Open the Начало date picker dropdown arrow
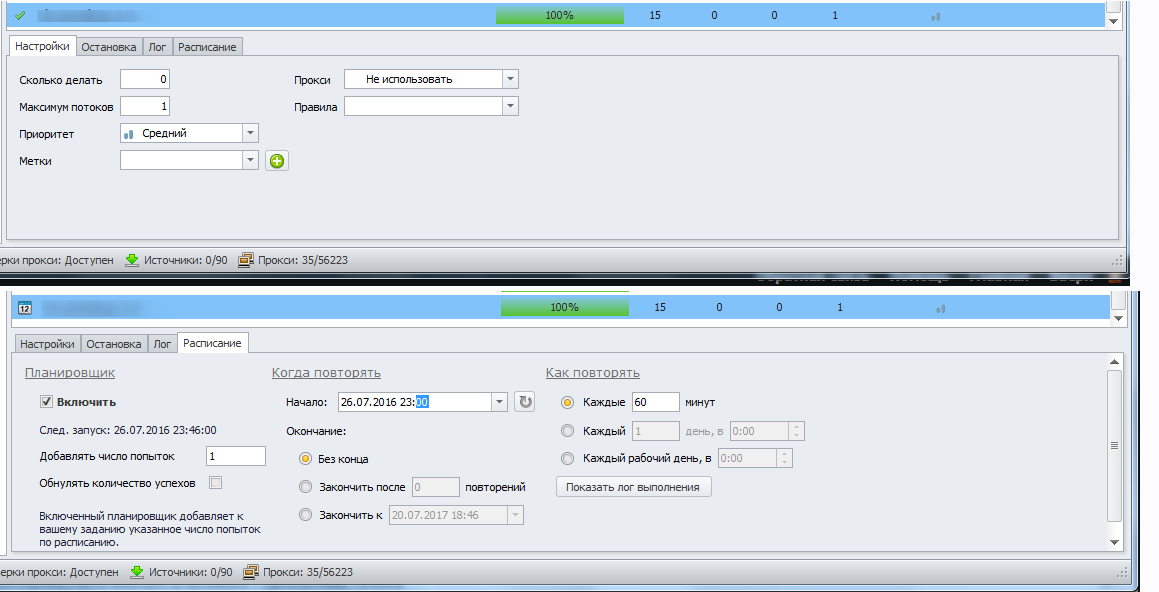 click(500, 402)
